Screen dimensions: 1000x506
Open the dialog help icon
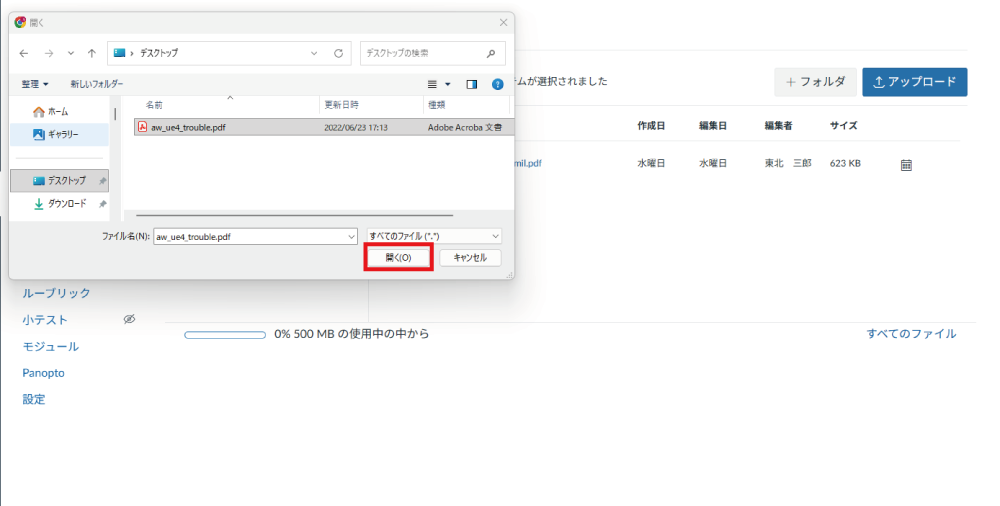click(497, 84)
